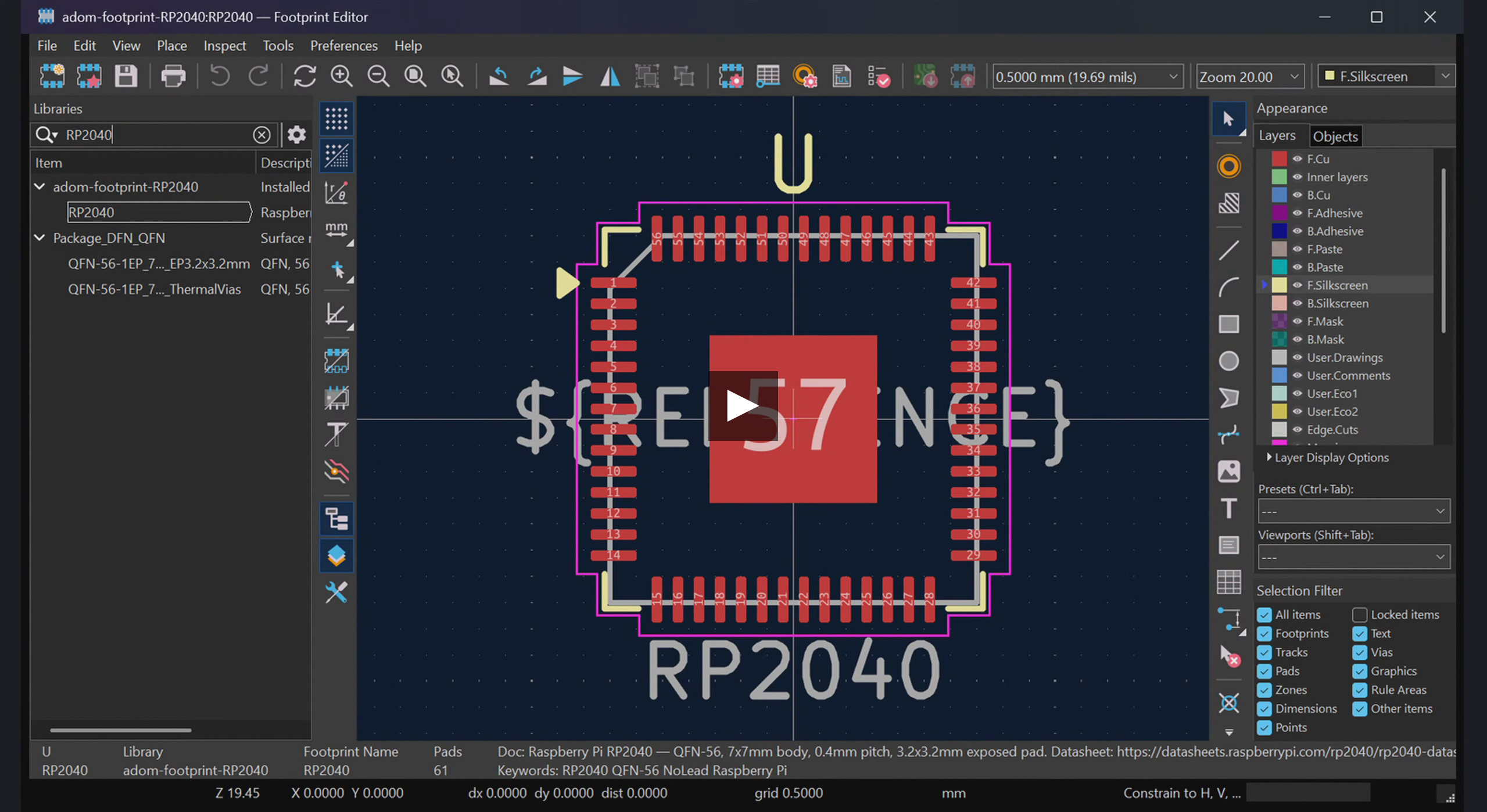The image size is (1487, 812).
Task: Open the Presets dropdown
Action: [1353, 511]
